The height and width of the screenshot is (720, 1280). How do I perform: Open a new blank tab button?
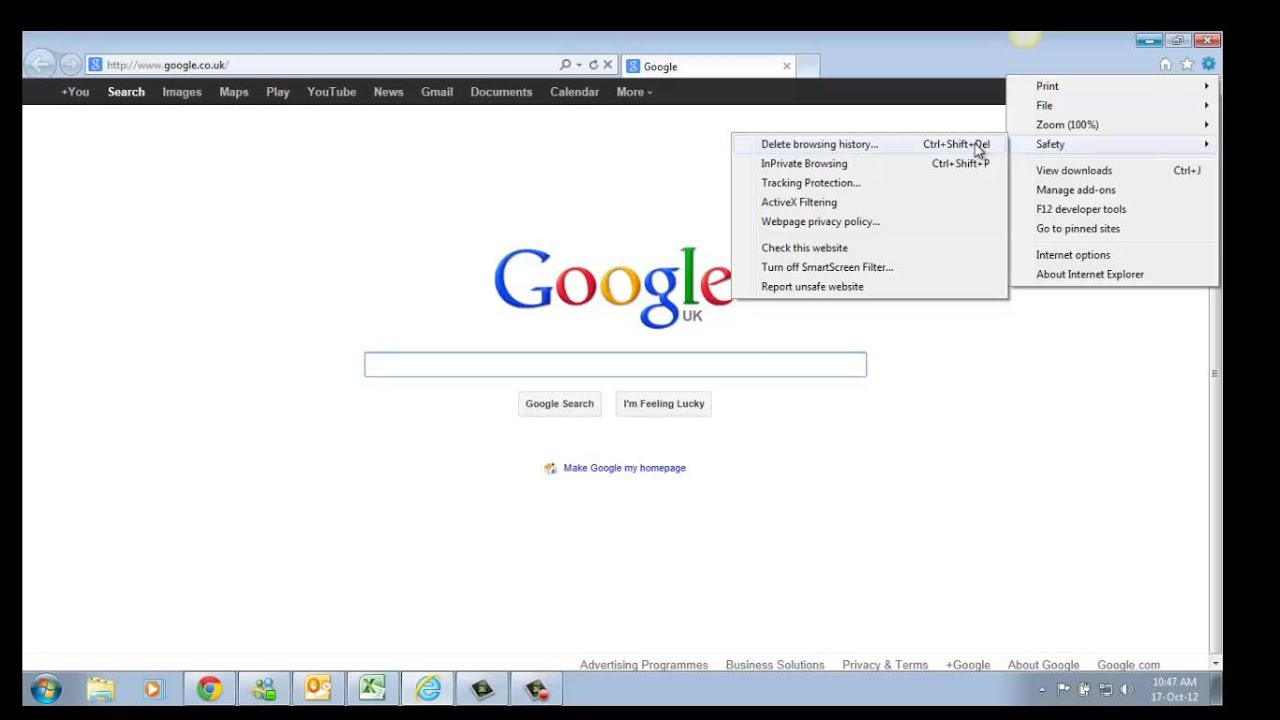click(809, 66)
